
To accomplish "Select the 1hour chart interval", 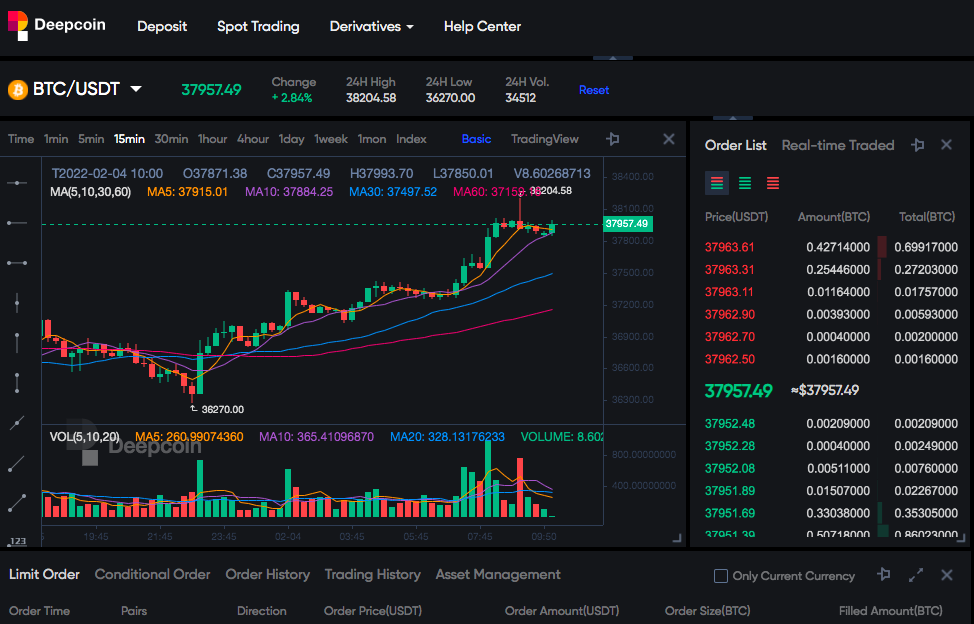I will 212,139.
